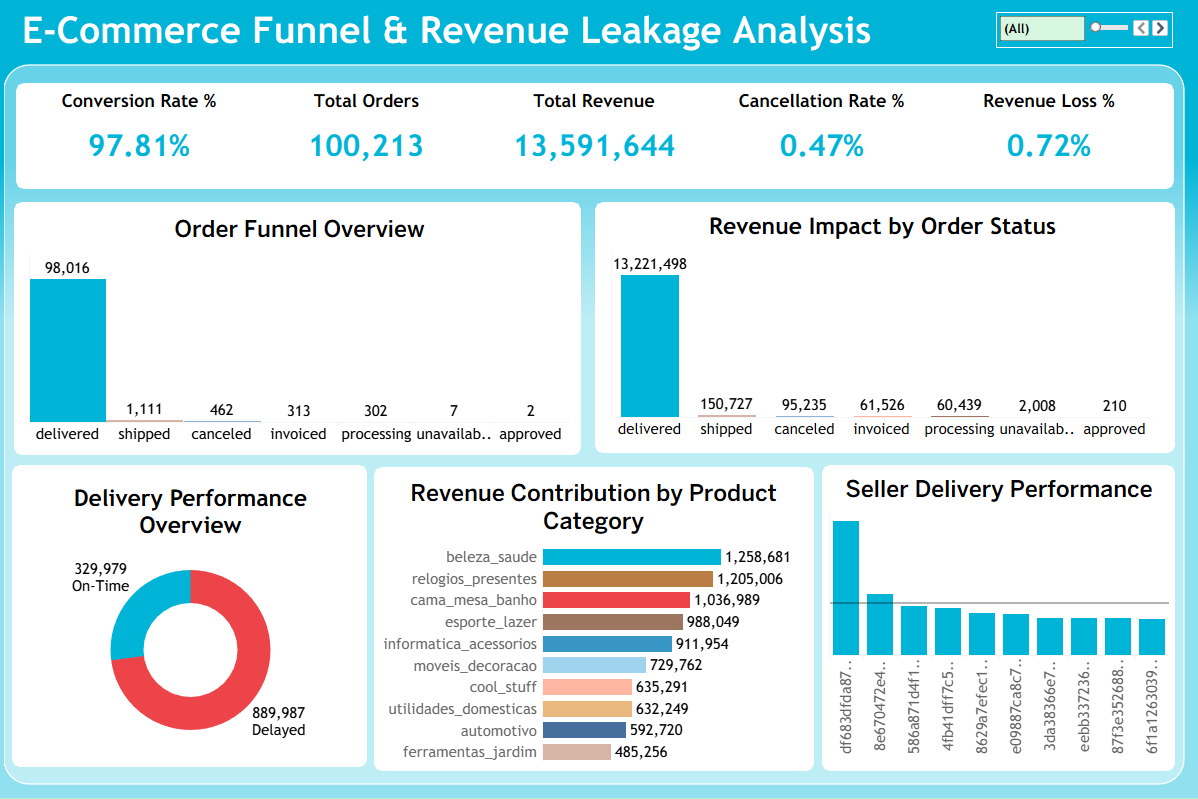This screenshot has height=799, width=1198.
Task: Select the automotivo dark blue bar
Action: 584,730
